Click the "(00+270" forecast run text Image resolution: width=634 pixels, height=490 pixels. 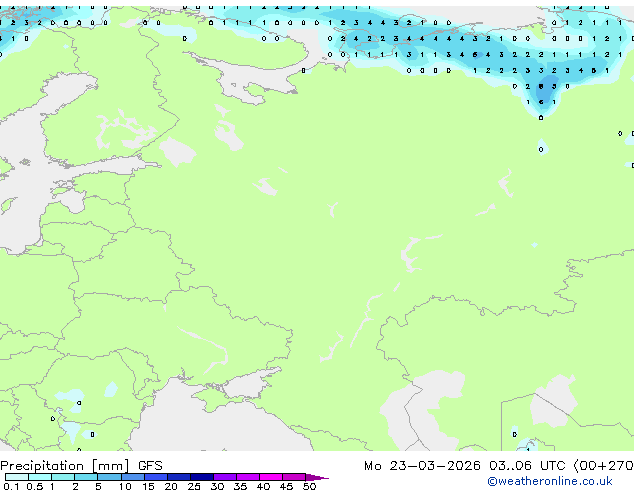[604, 466]
